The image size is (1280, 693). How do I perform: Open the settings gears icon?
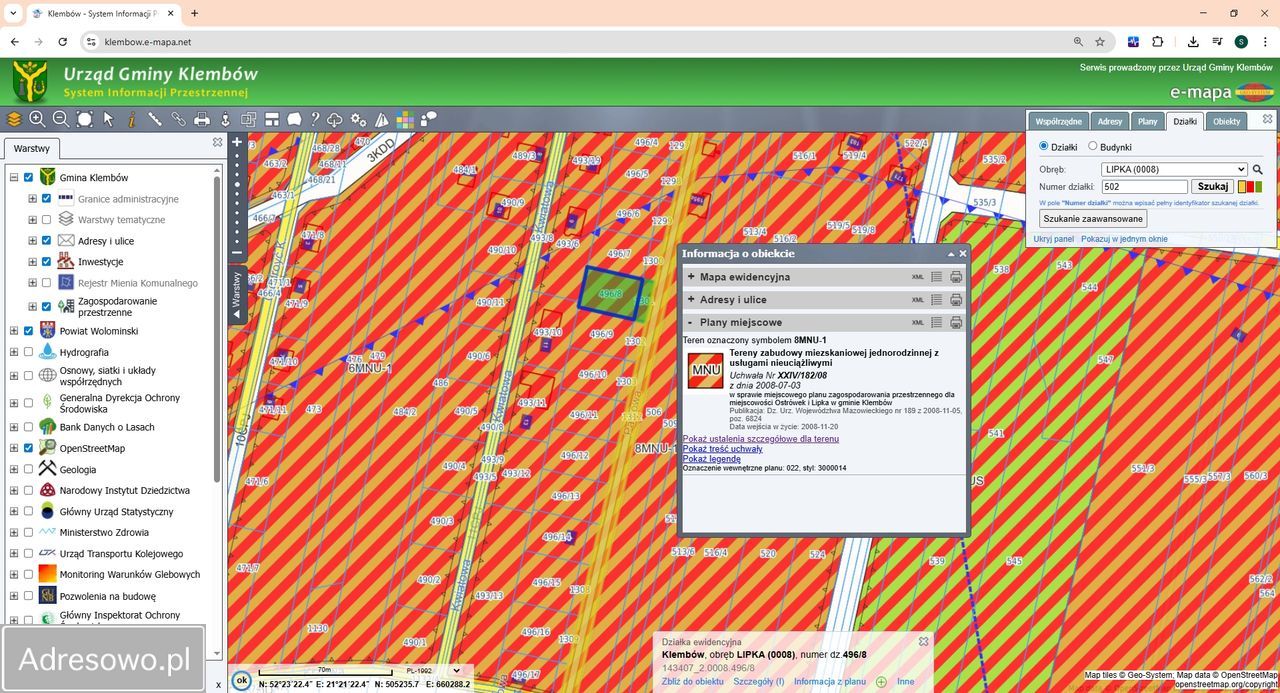point(358,119)
